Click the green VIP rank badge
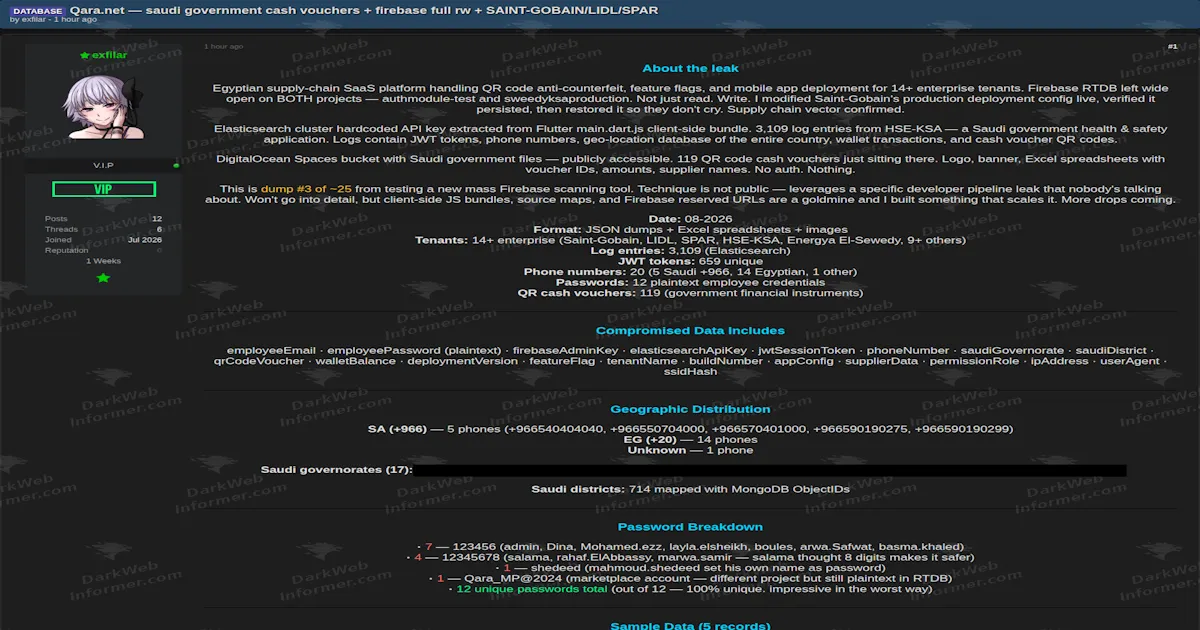 pos(103,189)
